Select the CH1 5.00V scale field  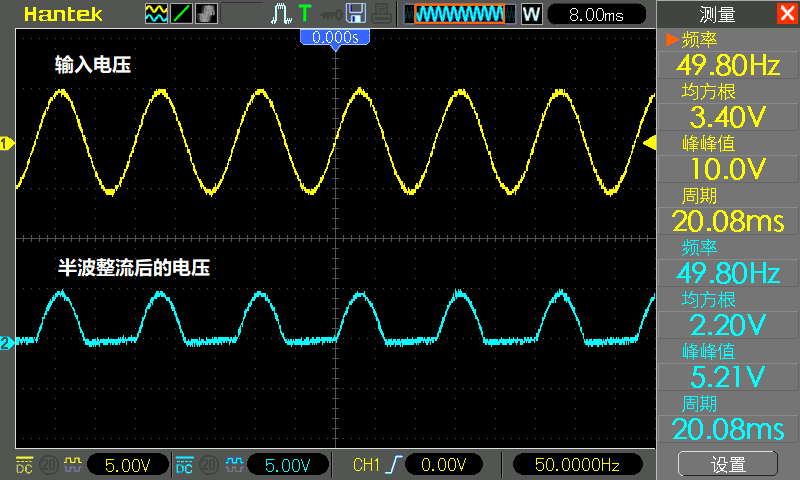(128, 465)
